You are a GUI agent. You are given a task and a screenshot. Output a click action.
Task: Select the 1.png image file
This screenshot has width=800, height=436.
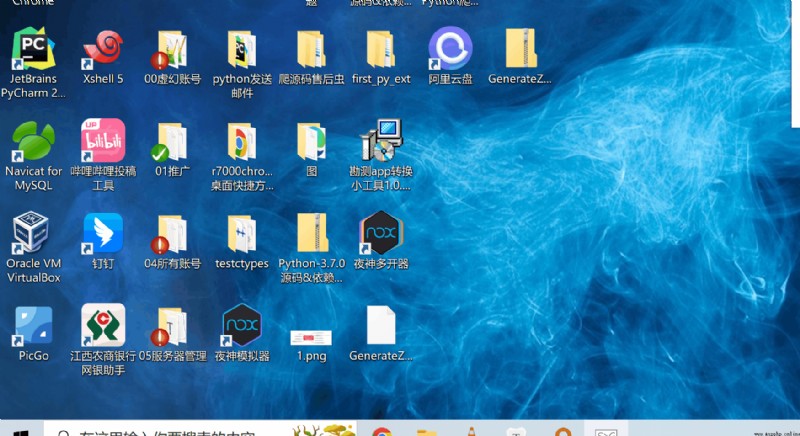click(x=311, y=337)
